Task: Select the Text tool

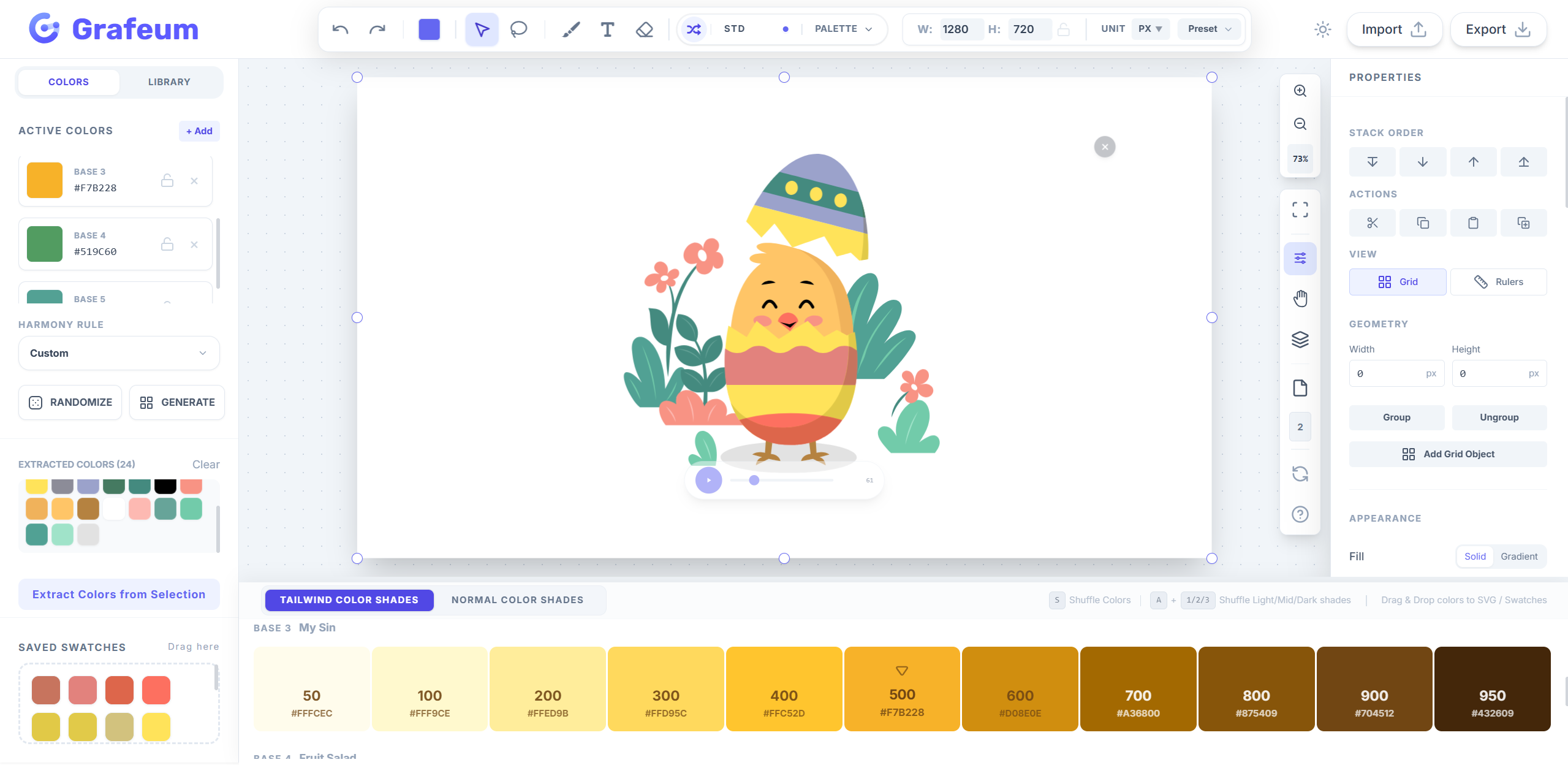Action: (607, 29)
